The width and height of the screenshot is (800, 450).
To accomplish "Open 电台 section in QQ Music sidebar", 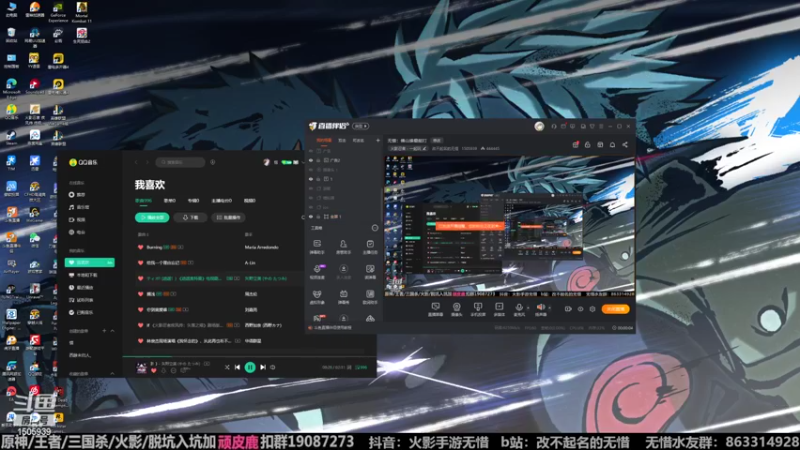I will pos(78,232).
